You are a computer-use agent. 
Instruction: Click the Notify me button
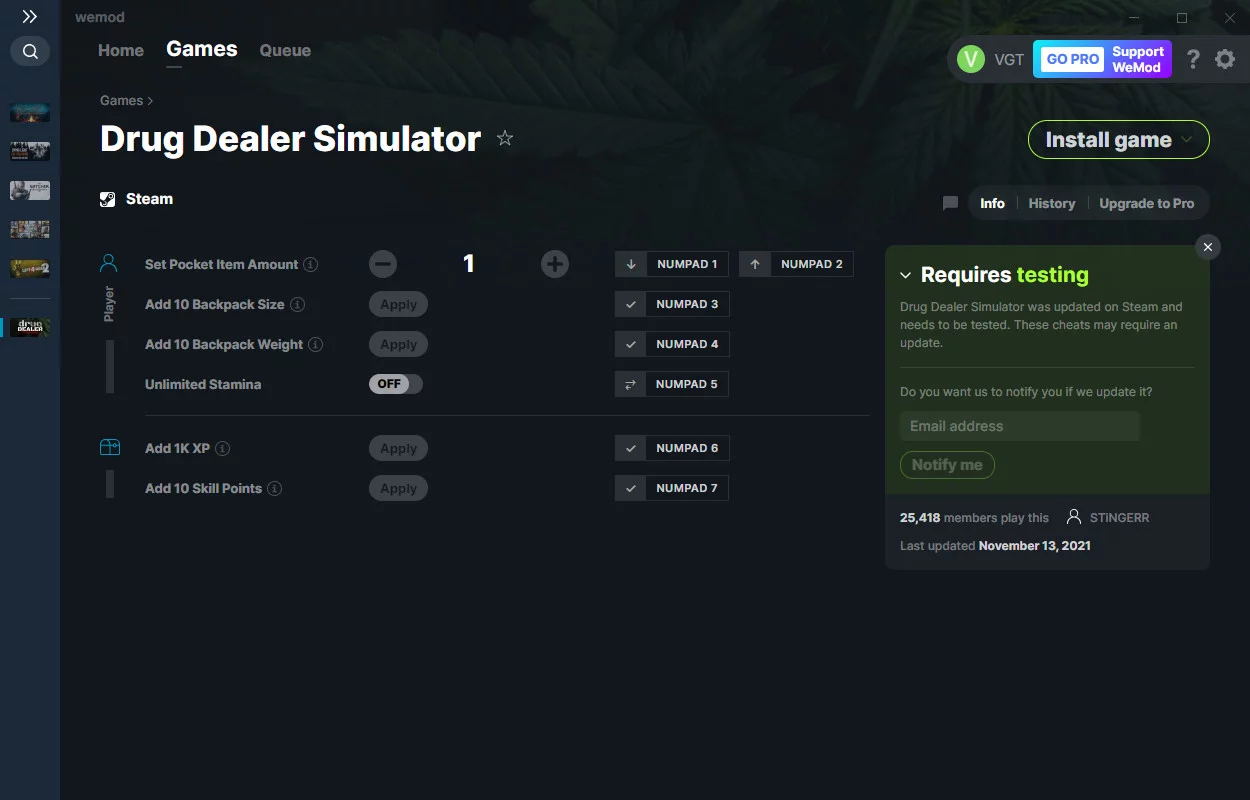[947, 465]
